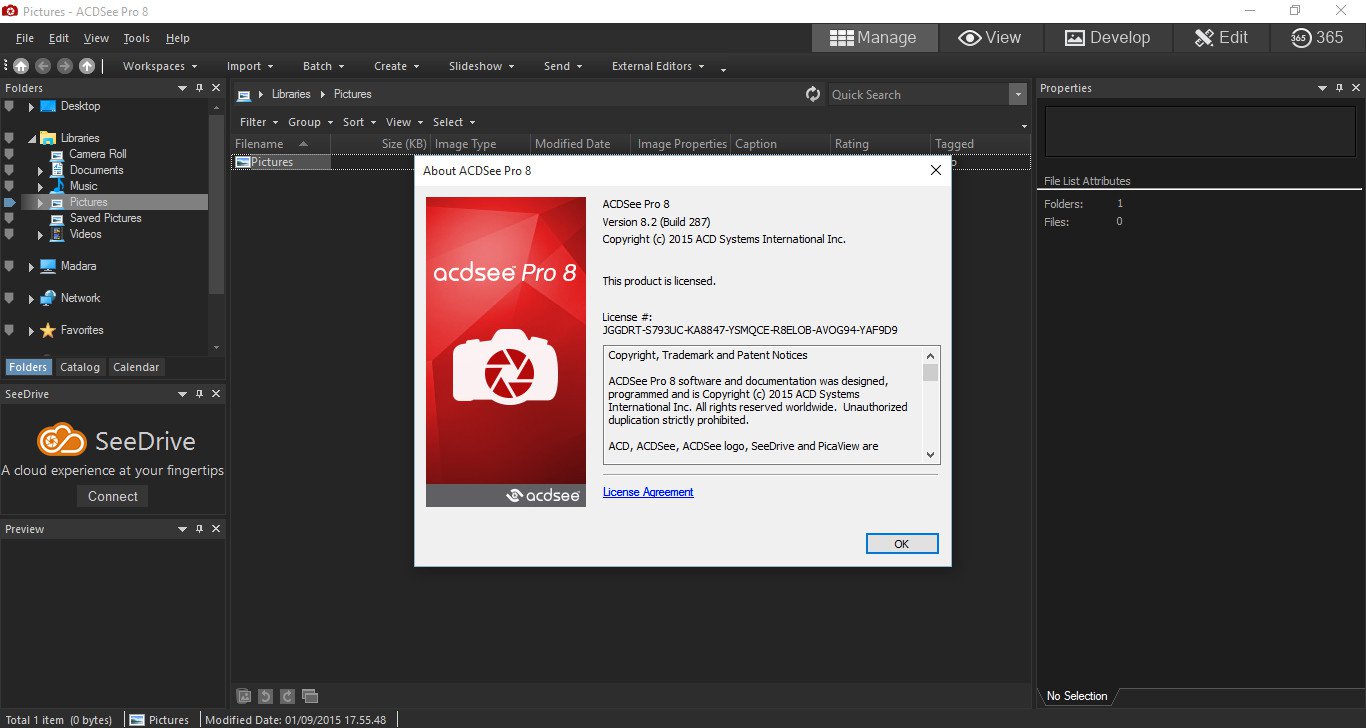This screenshot has width=1366, height=728.
Task: Click the About dialog notices scrollbar thumb
Action: coord(931,373)
